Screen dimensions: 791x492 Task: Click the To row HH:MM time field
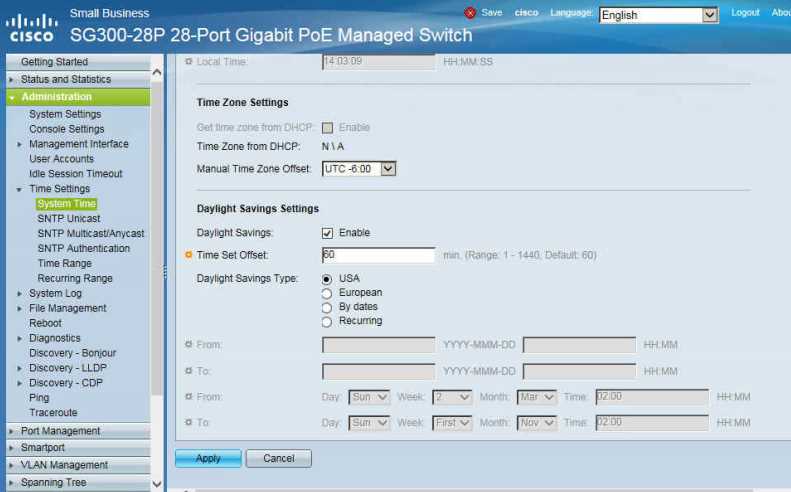[x=579, y=371]
